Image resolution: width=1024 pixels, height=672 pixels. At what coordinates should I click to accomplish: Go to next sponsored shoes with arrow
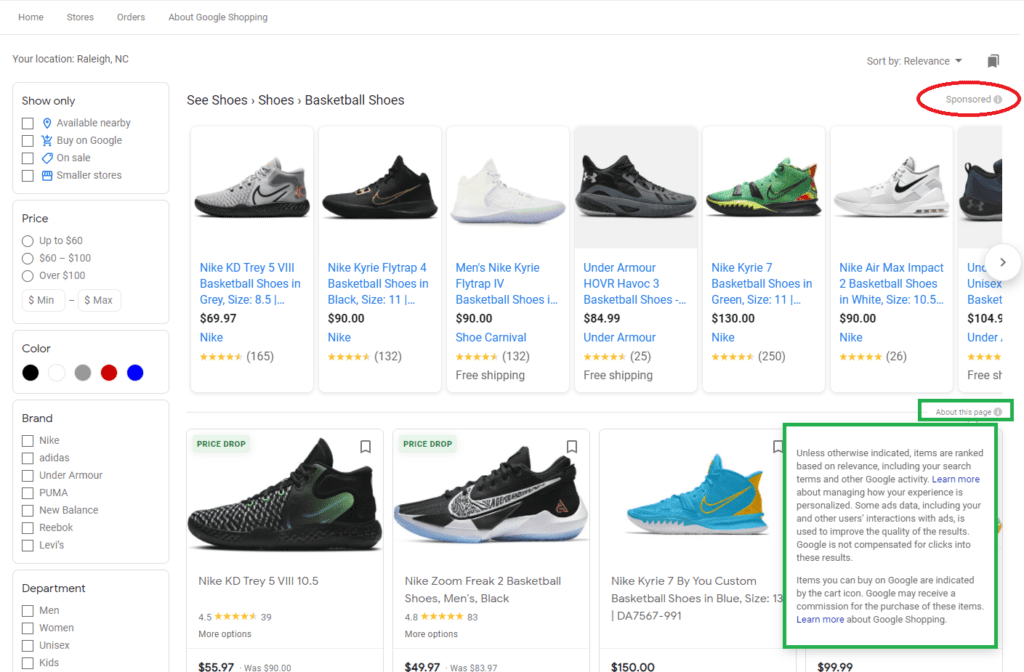1002,262
